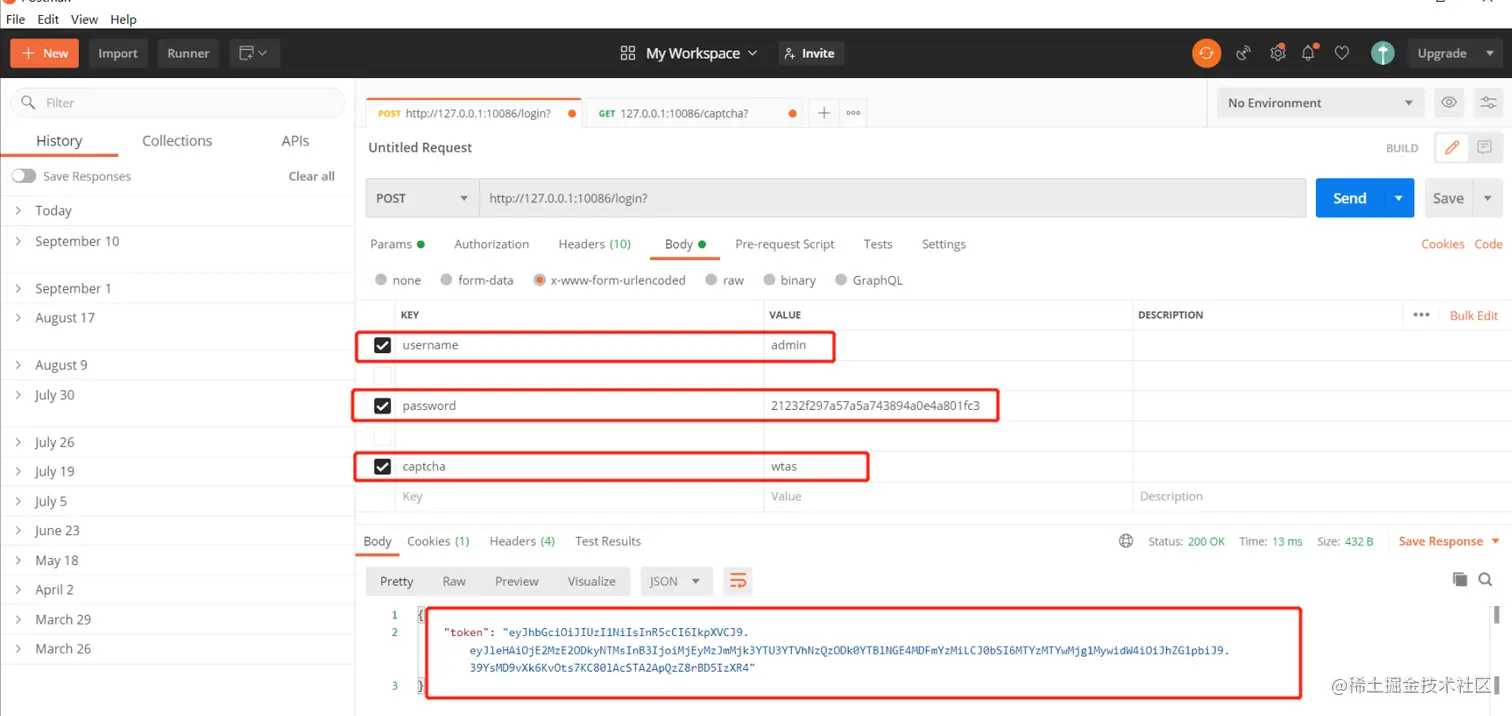The image size is (1512, 716).
Task: Open the settings gear icon
Action: pos(1277,53)
